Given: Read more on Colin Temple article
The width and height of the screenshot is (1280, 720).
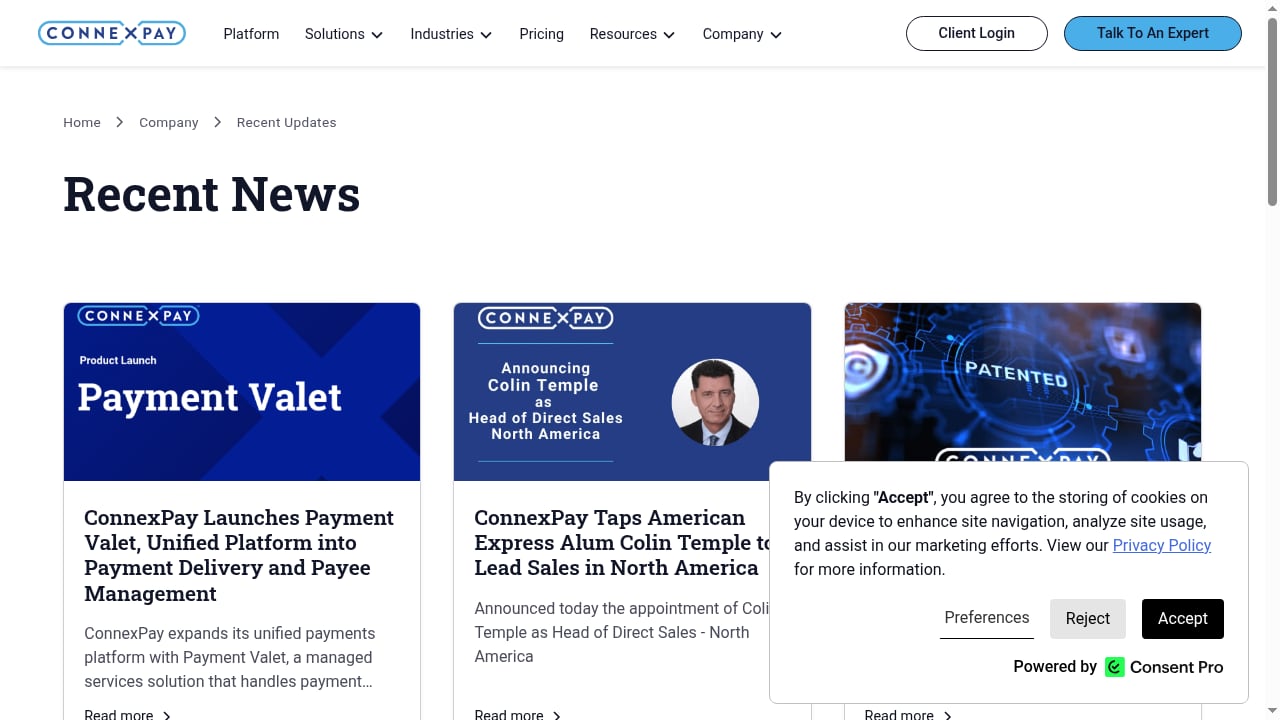Looking at the screenshot, I should coord(518,714).
